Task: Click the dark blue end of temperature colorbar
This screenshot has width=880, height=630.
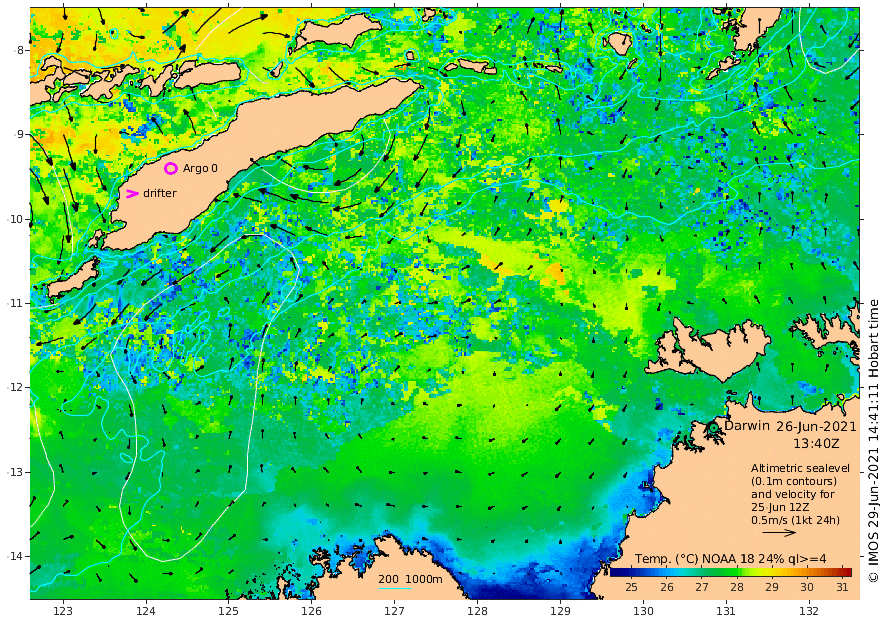Action: (x=616, y=572)
